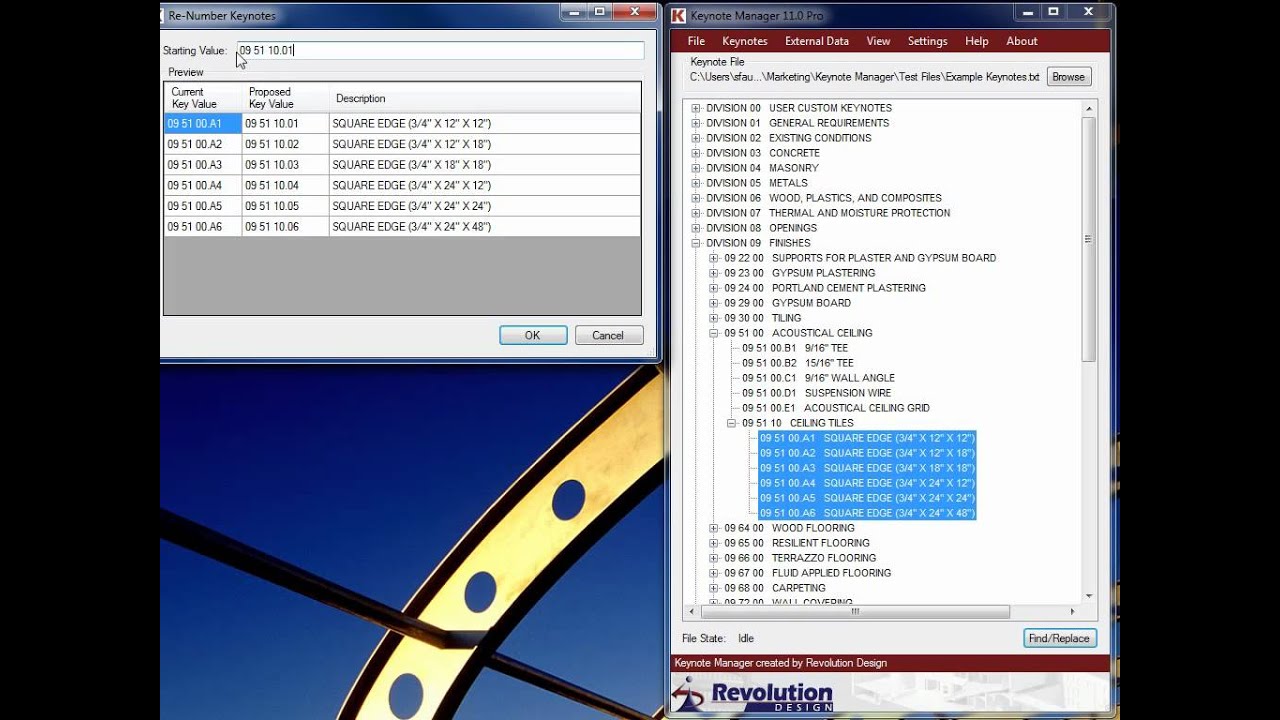The image size is (1280, 720).
Task: Click the Keynote Manager title bar icon
Action: click(x=679, y=14)
